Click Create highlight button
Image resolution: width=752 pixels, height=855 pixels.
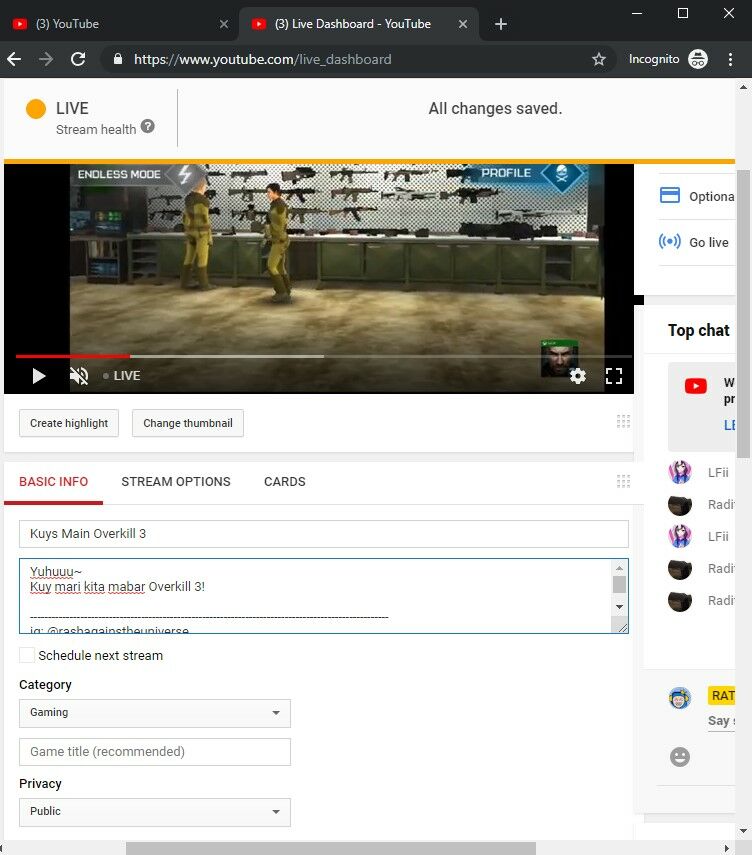point(69,423)
